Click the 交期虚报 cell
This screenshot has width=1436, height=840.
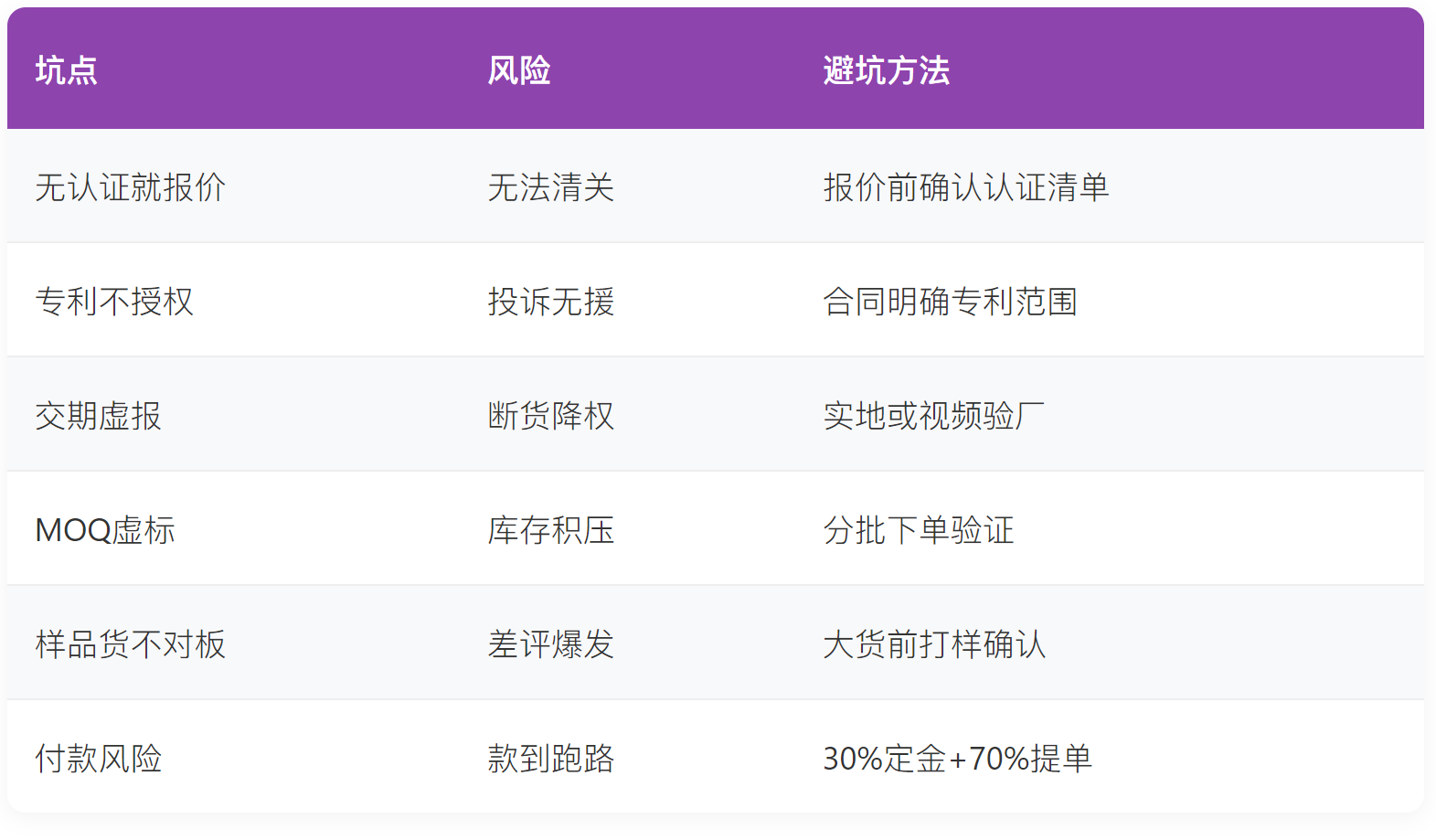click(x=99, y=416)
